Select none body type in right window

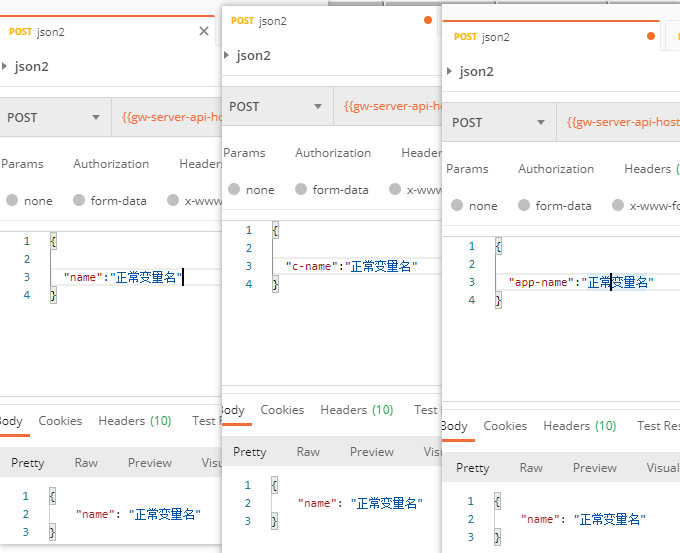tap(457, 205)
